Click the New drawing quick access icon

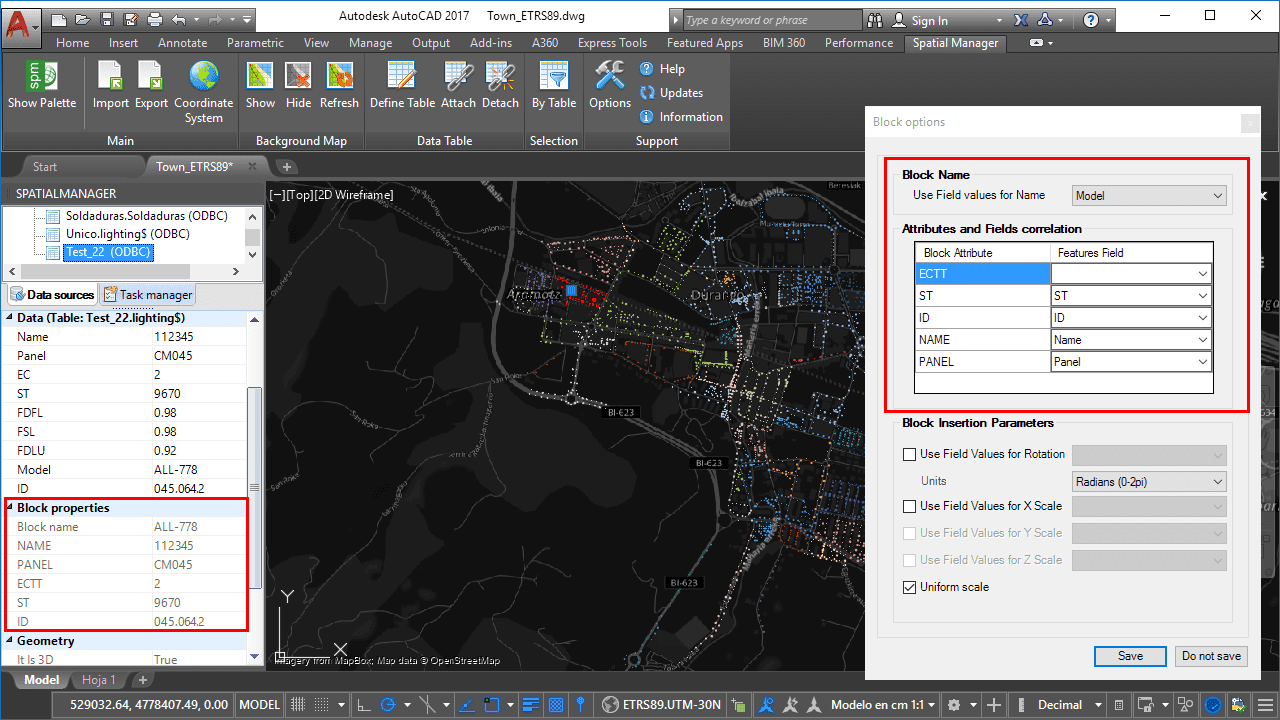(x=59, y=19)
